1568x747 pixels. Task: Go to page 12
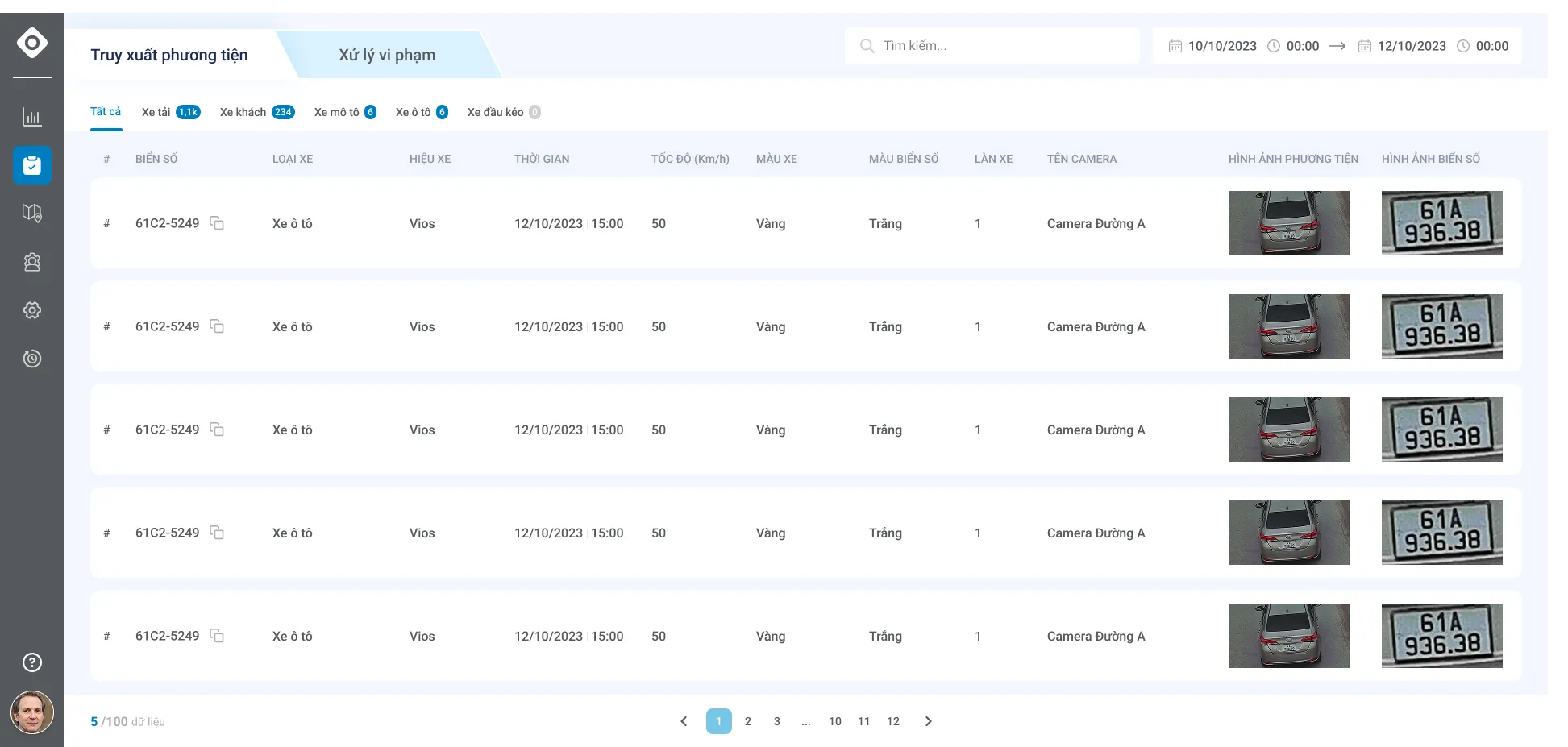[x=893, y=721]
